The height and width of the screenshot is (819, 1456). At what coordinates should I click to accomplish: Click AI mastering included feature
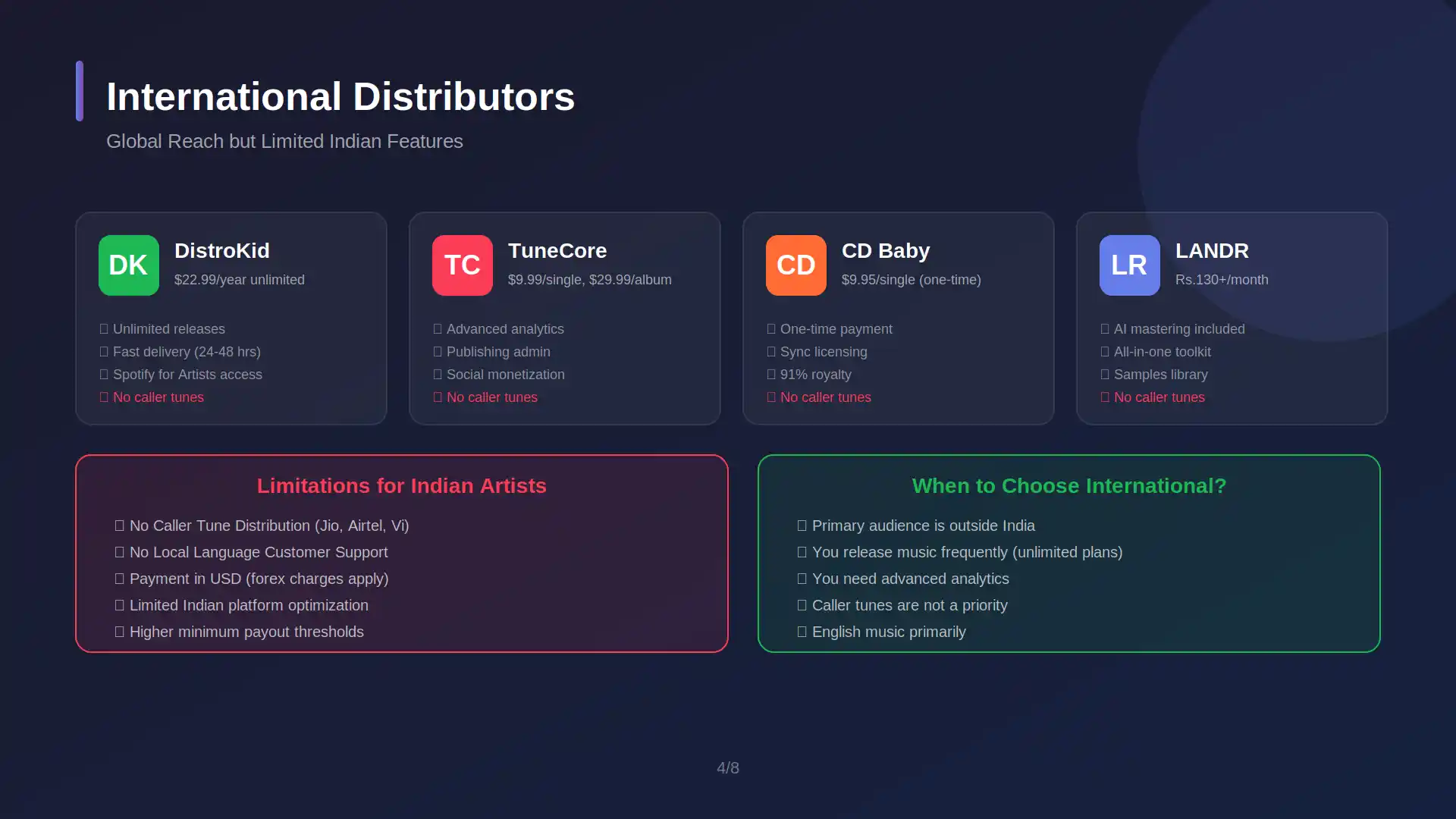(1172, 329)
